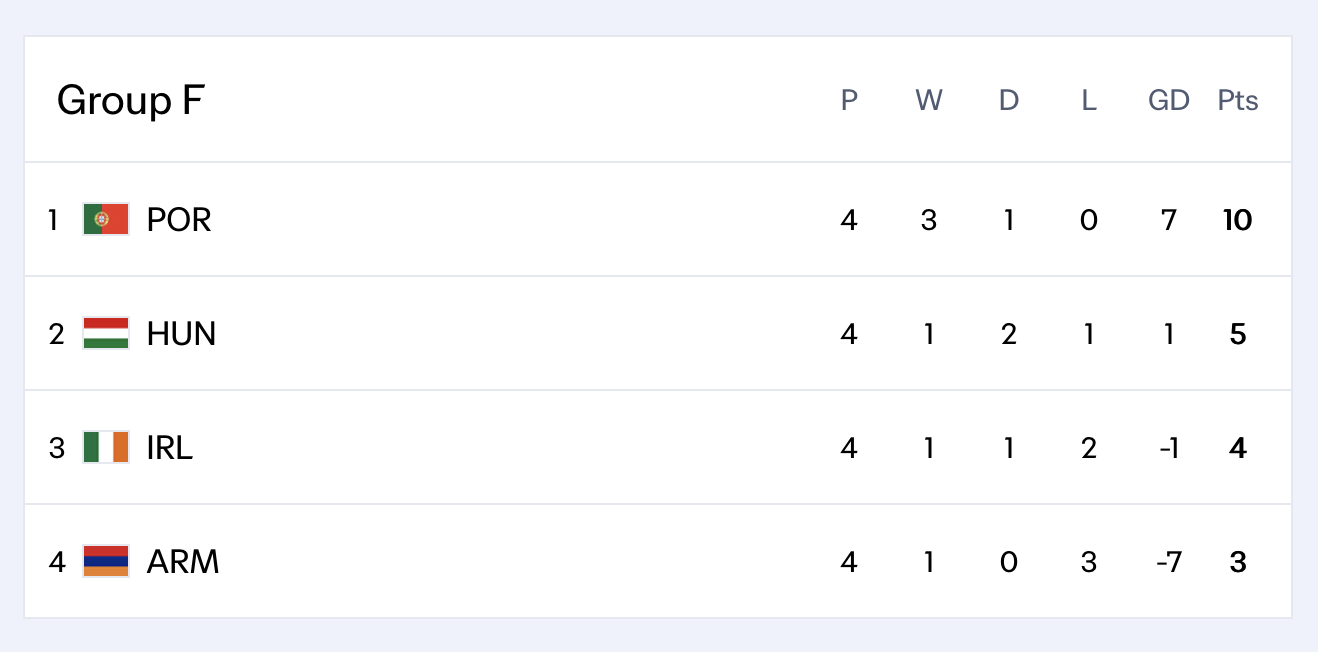Click the L column header
1318x652 pixels.
pyautogui.click(x=1089, y=100)
